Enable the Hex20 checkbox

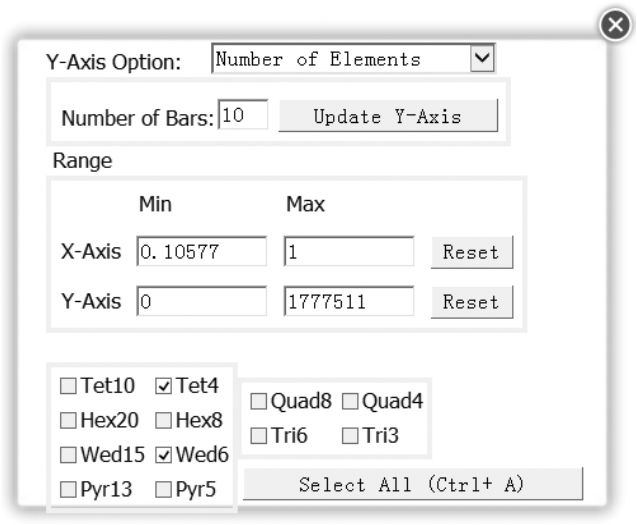pos(69,421)
